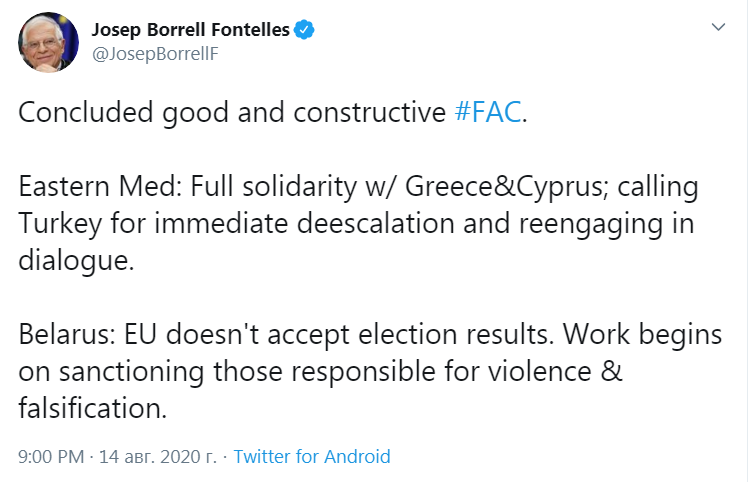Open the Twitter for Android source link
This screenshot has height=482, width=752.
(x=311, y=457)
